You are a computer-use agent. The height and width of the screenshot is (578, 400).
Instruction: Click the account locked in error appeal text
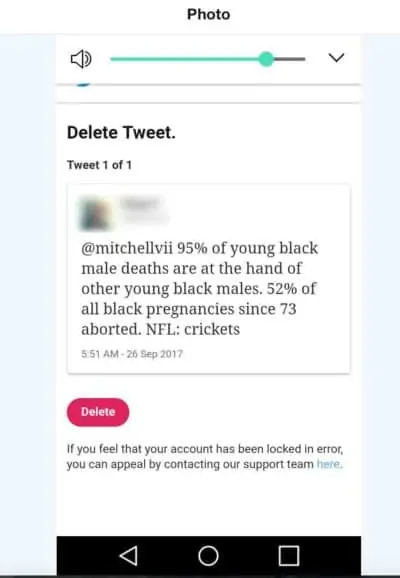(205, 456)
